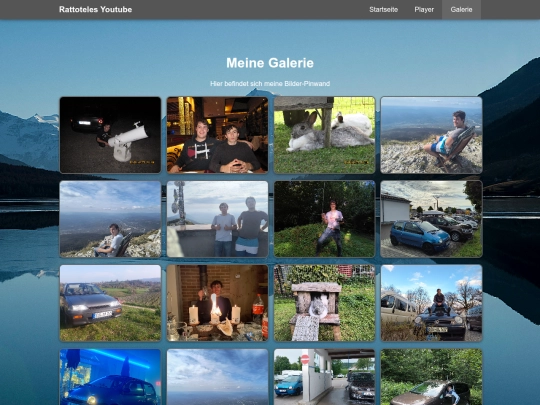Click the Meine Galerie heading
The width and height of the screenshot is (540, 405).
click(270, 63)
